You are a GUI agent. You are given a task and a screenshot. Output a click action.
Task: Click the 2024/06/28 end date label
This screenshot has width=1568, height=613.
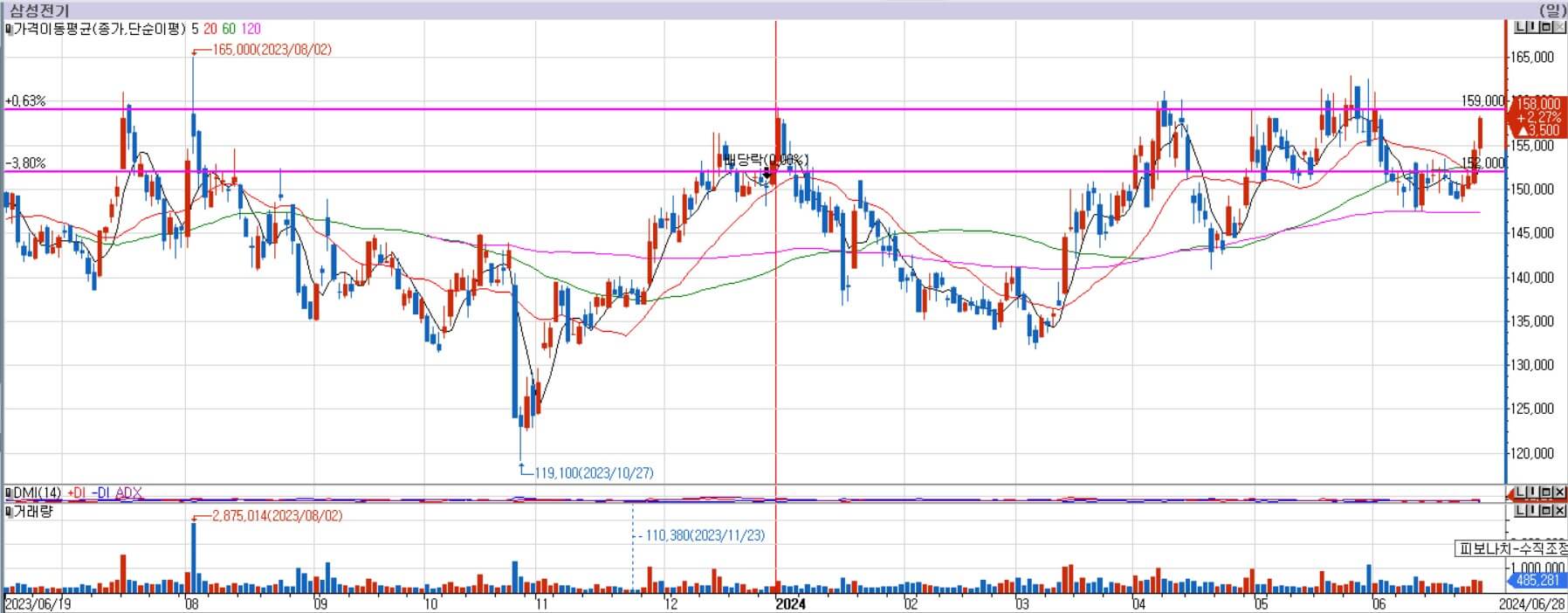(x=1532, y=604)
